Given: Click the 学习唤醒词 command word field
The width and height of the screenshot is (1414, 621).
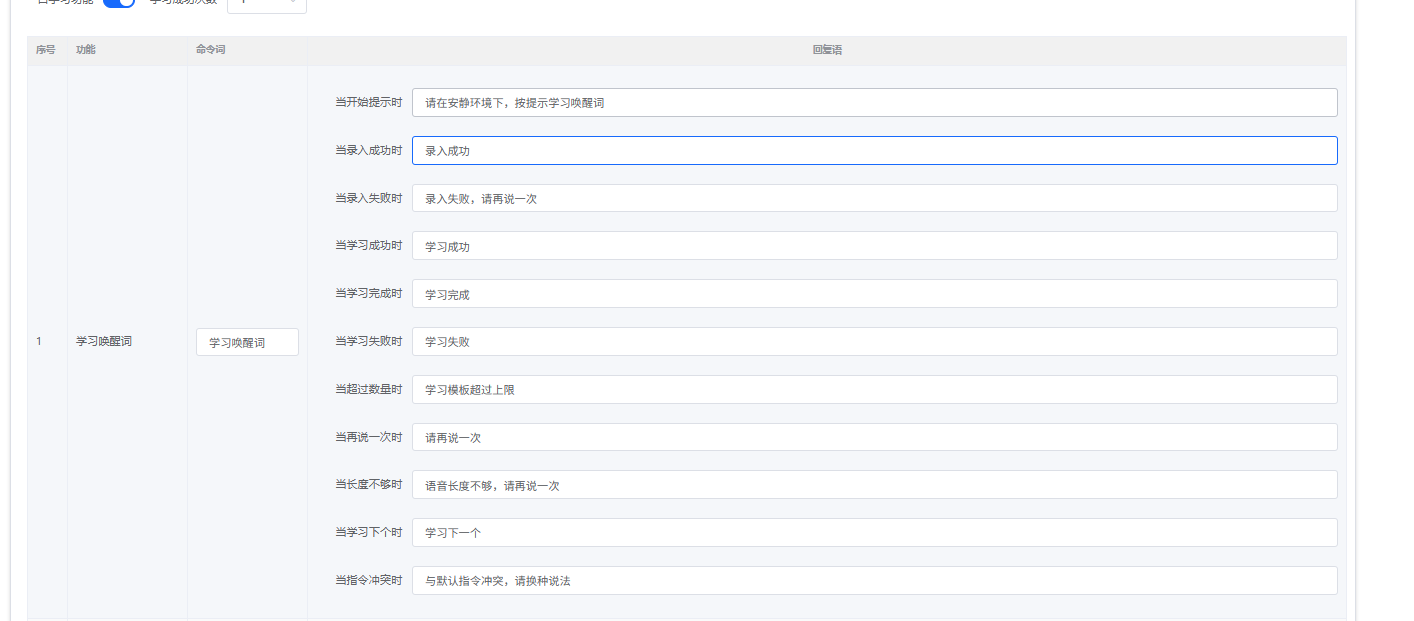Looking at the screenshot, I should (247, 342).
